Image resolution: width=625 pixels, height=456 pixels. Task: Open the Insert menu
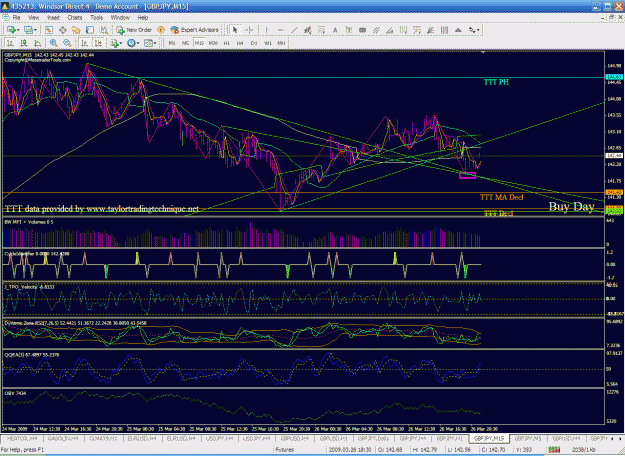(x=53, y=18)
